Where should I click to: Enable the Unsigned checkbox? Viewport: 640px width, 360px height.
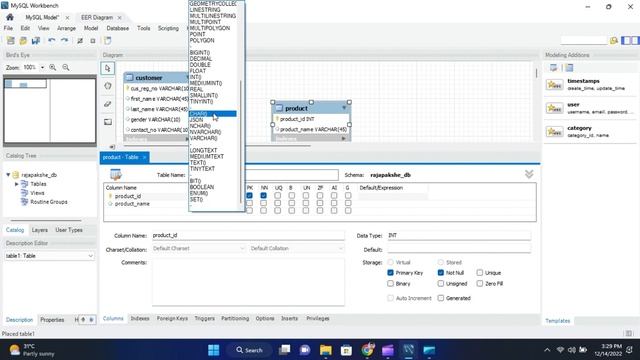coord(441,283)
